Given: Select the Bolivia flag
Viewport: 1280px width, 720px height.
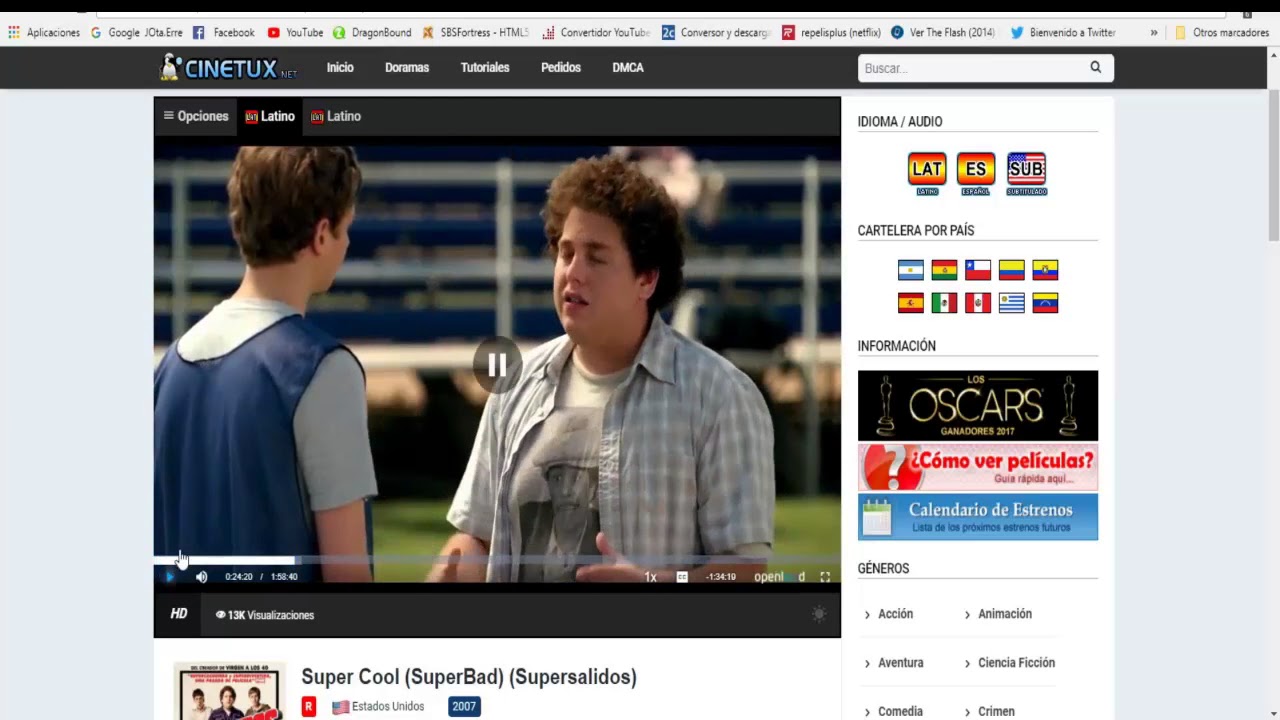Looking at the screenshot, I should tap(944, 270).
